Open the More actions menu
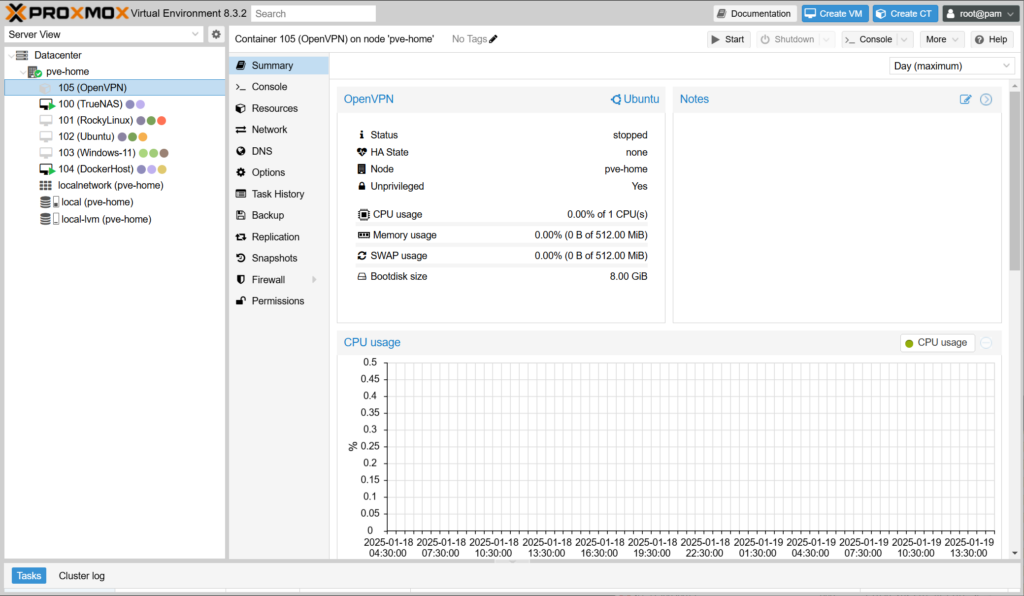Image resolution: width=1024 pixels, height=596 pixels. (x=941, y=39)
